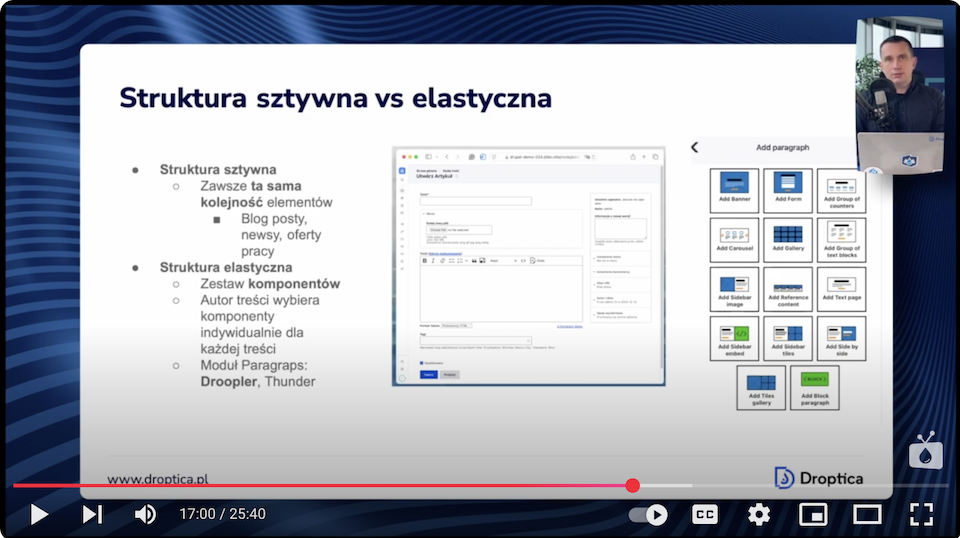Click the 'Zestaw komponentów' bullet text
The width and height of the screenshot is (960, 538).
point(270,284)
